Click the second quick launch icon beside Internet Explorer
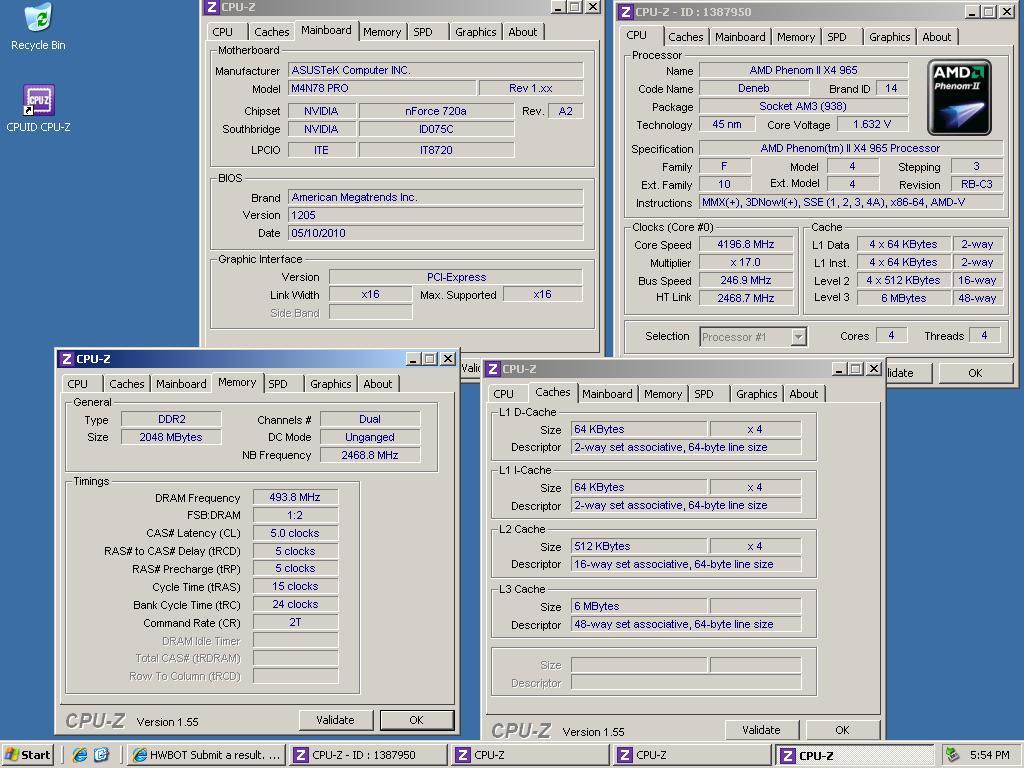The width and height of the screenshot is (1024, 768). pyautogui.click(x=102, y=755)
